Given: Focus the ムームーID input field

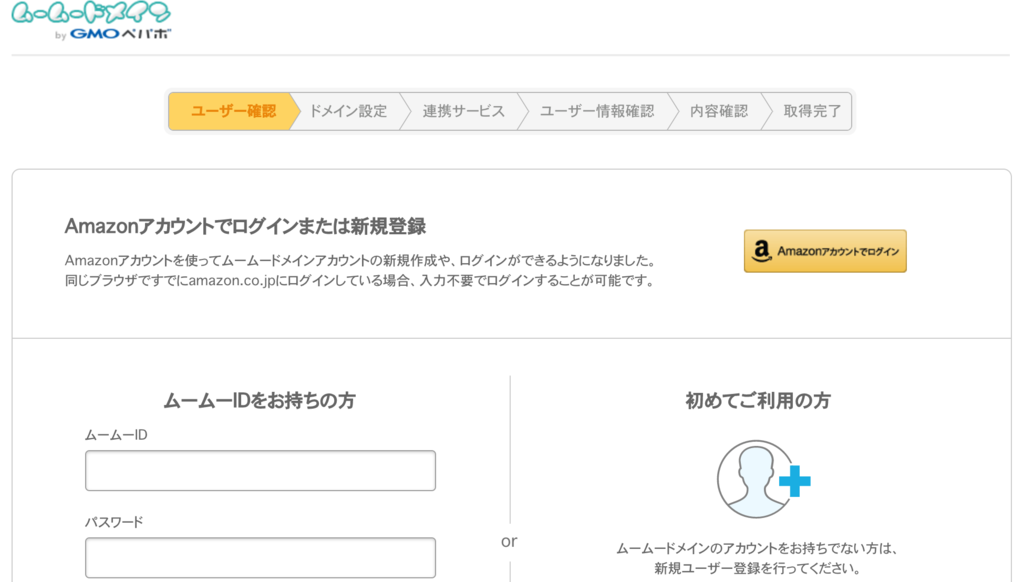Looking at the screenshot, I should tap(260, 470).
